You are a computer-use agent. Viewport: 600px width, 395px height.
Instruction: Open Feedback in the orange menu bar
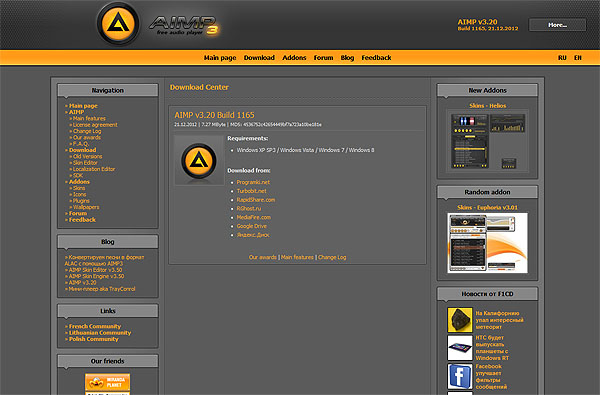pyautogui.click(x=376, y=58)
